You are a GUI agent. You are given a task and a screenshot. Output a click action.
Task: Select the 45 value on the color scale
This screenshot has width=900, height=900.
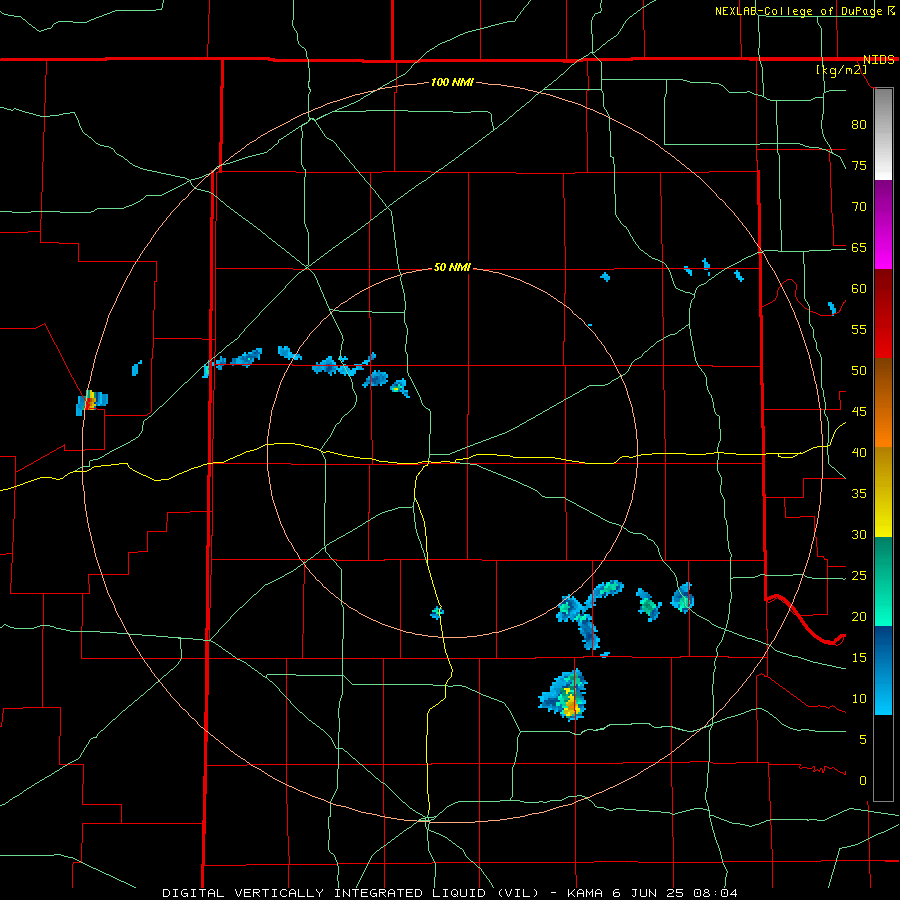click(859, 412)
